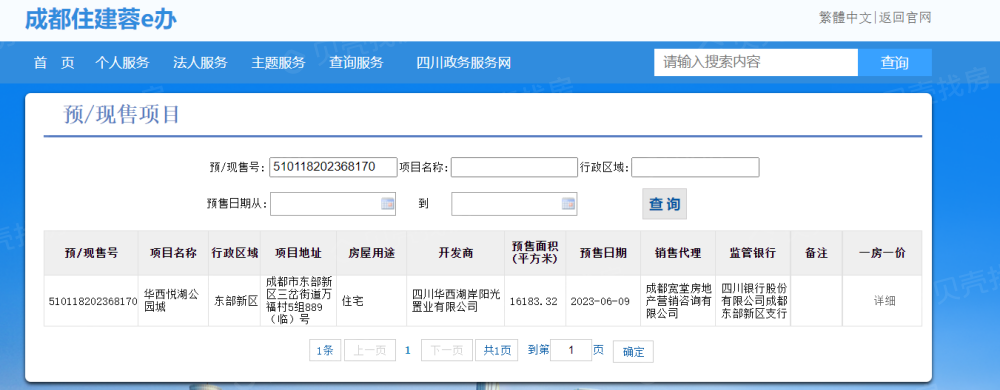This screenshot has width=1000, height=390.
Task: Click the blue 查询 search button in header
Action: (x=895, y=62)
